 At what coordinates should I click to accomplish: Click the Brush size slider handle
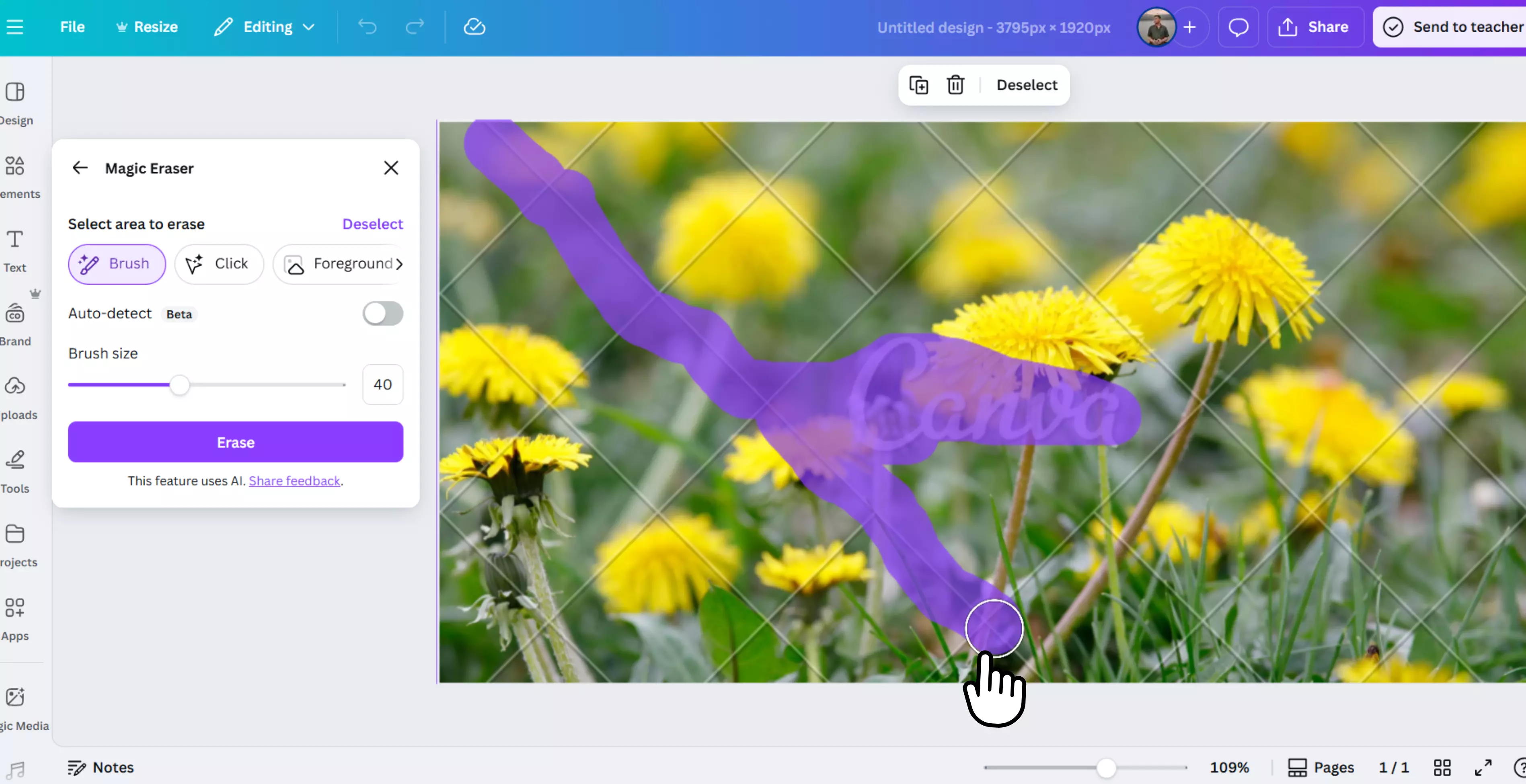coord(179,385)
